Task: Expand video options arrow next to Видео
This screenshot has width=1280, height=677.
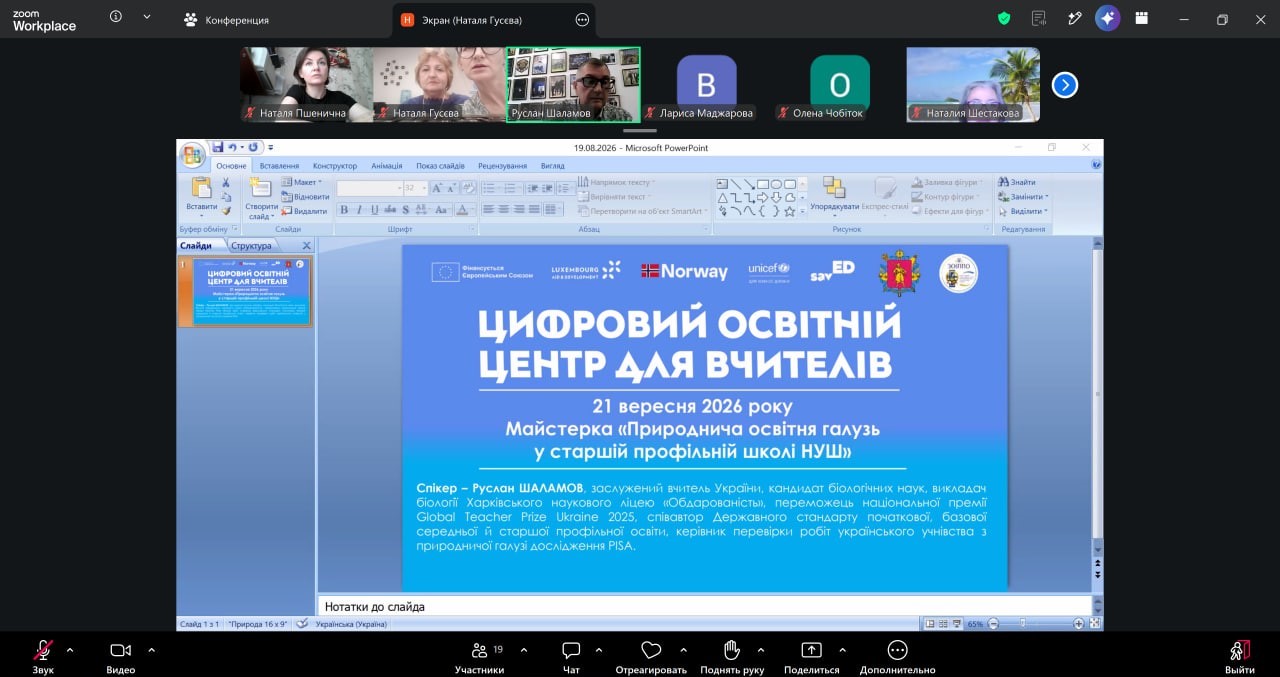Action: coord(151,650)
